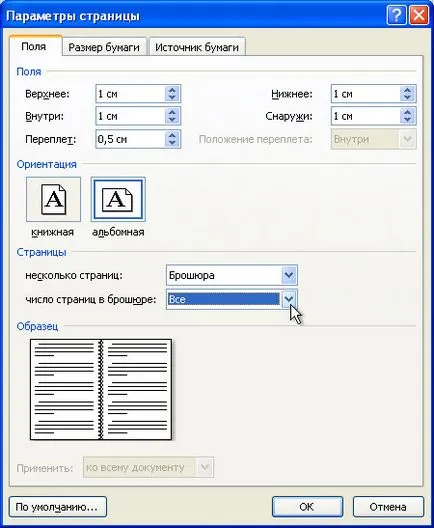
Task: Select the книжная portrait orientation icon
Action: click(x=54, y=199)
